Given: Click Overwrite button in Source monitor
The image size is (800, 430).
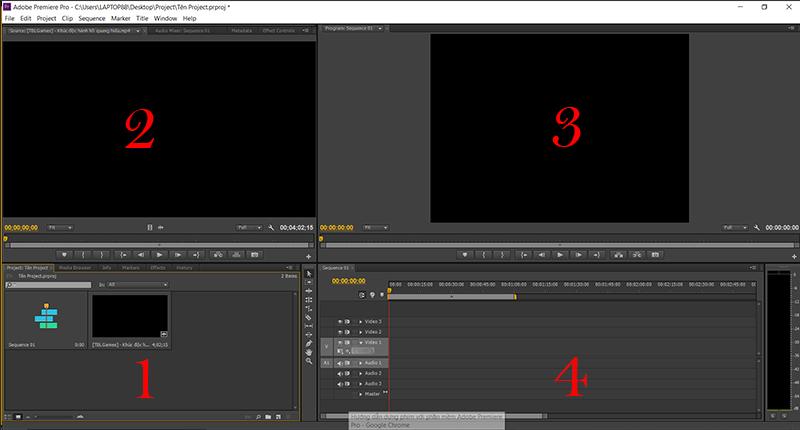Looking at the screenshot, I should (x=236, y=255).
